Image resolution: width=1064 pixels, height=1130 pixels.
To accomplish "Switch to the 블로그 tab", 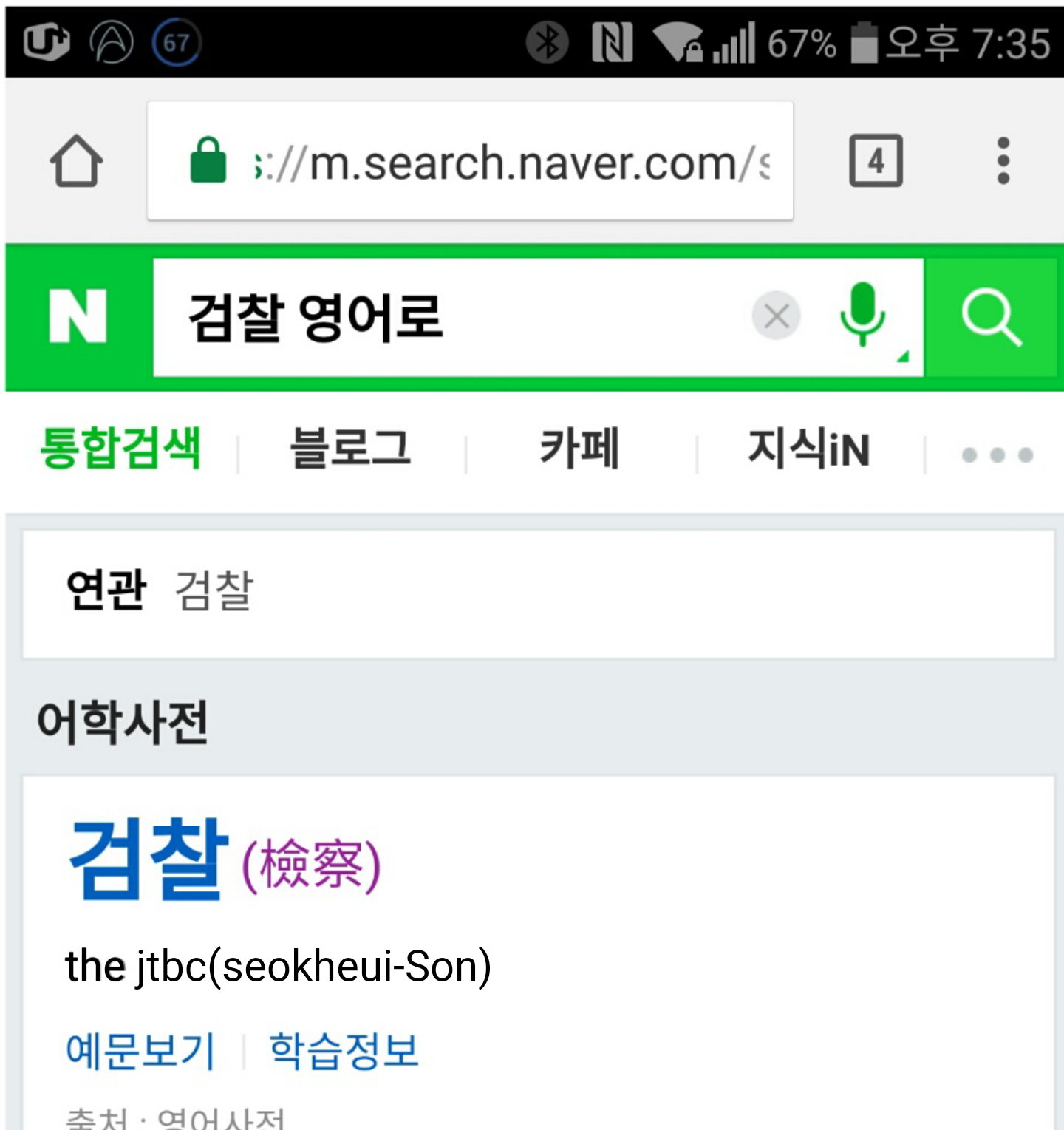I will 350,449.
